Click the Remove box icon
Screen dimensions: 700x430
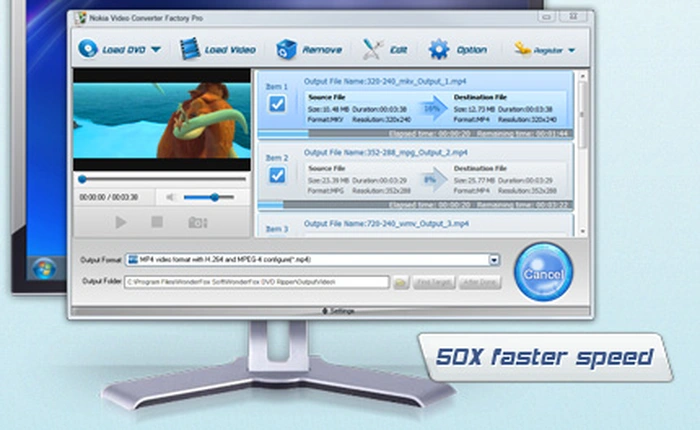click(286, 49)
